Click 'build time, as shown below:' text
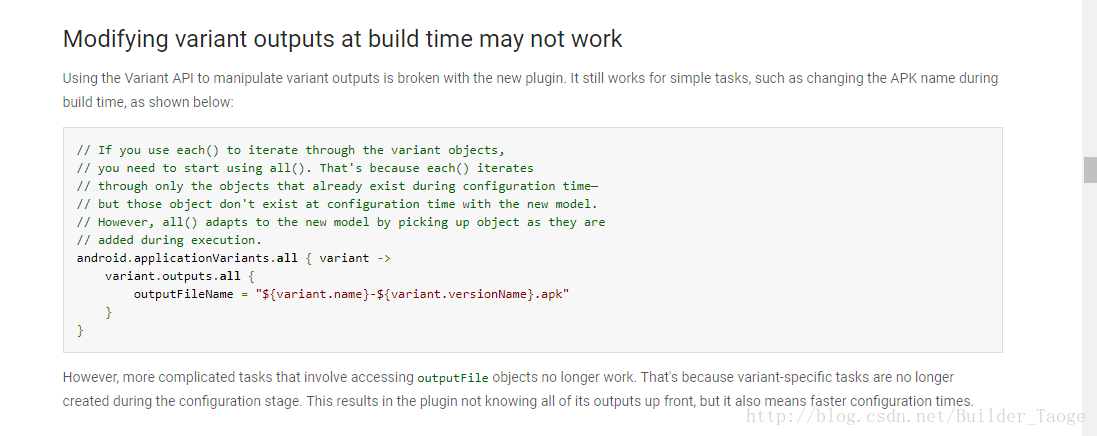This screenshot has width=1097, height=436. tap(148, 101)
